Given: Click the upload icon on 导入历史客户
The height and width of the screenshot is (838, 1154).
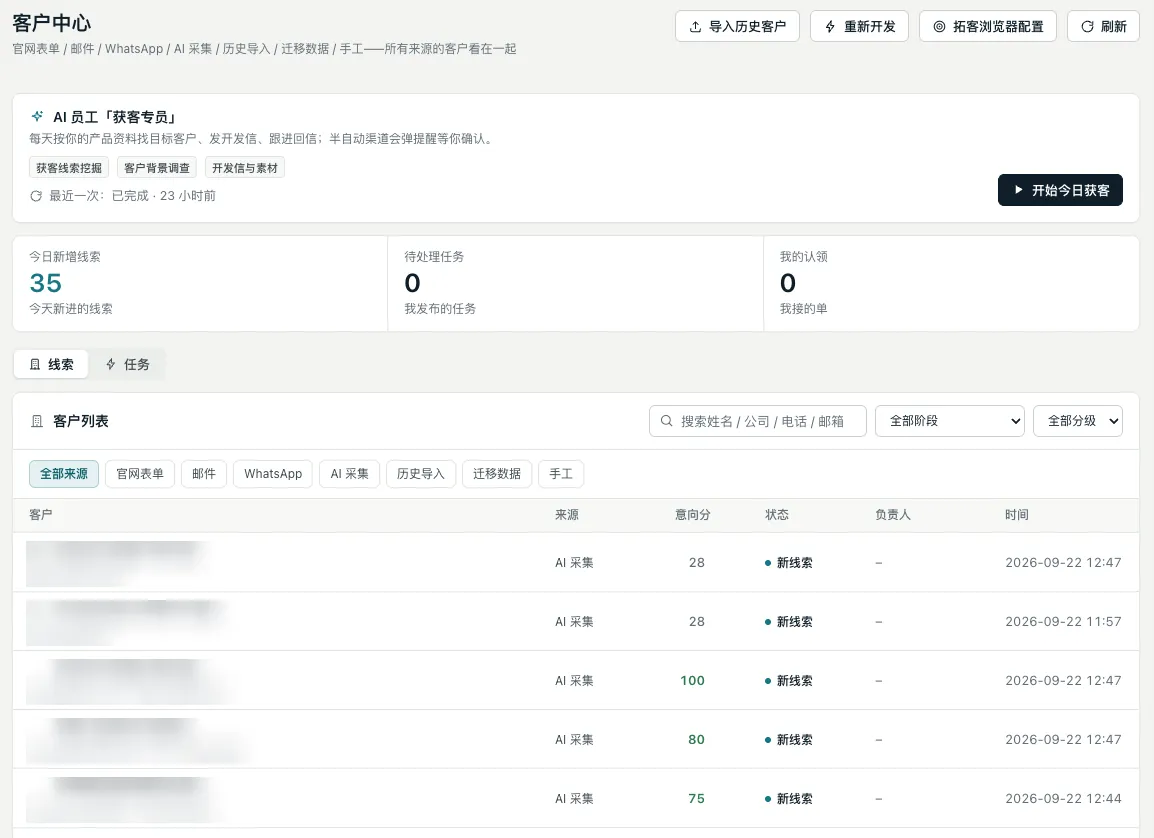Looking at the screenshot, I should tap(695, 26).
